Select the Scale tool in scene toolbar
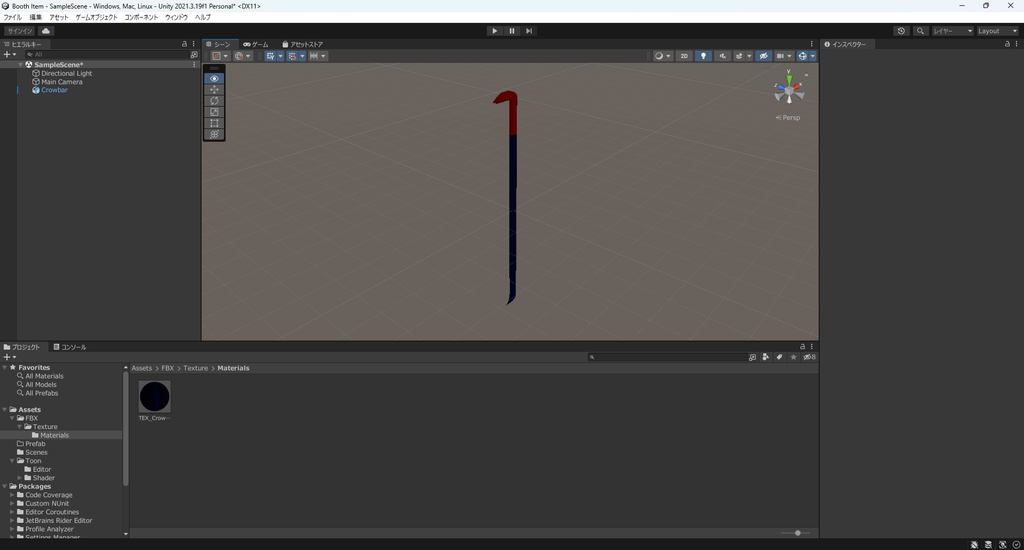This screenshot has height=550, width=1024. pos(214,112)
